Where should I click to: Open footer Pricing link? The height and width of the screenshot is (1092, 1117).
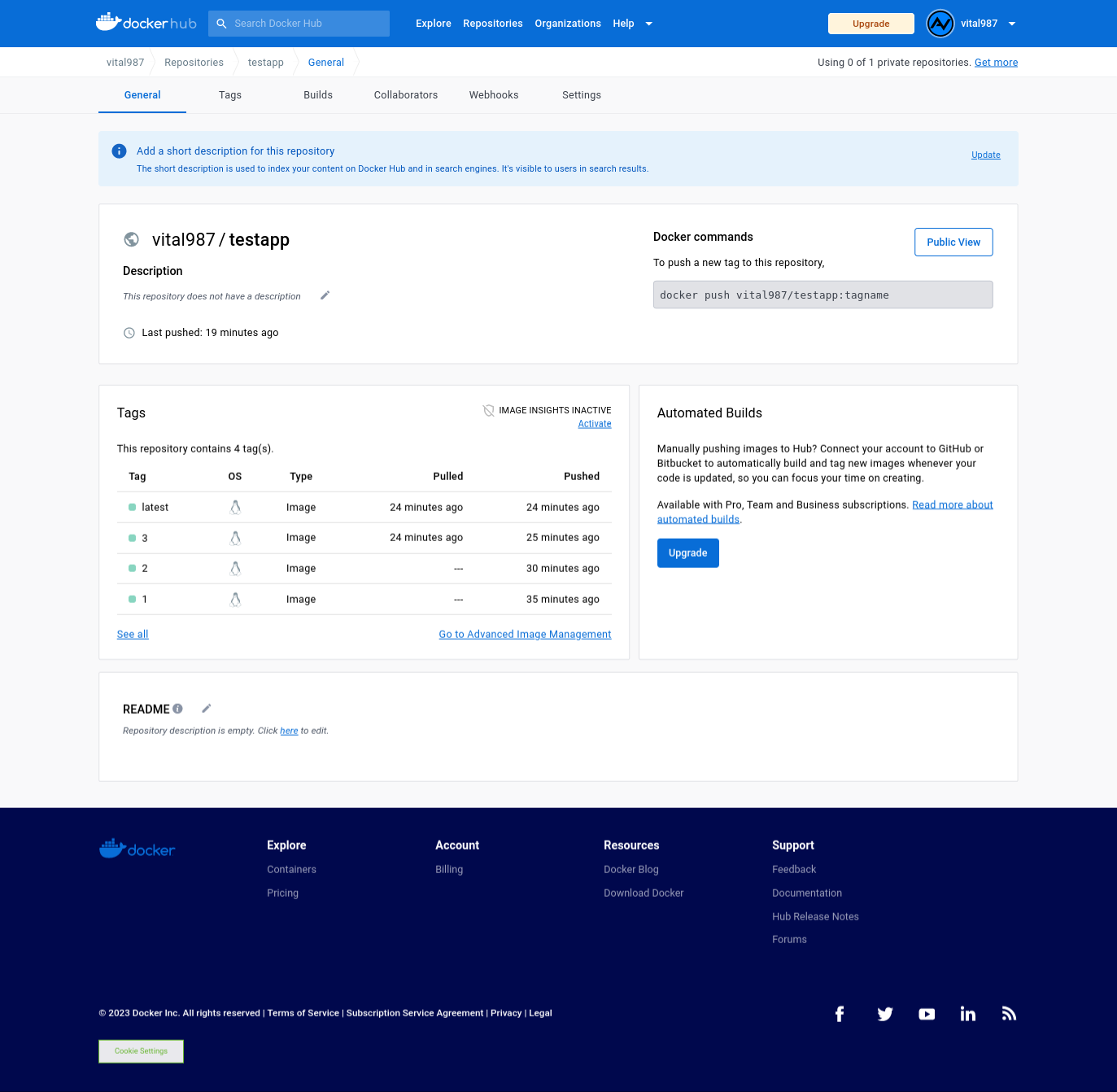point(282,893)
